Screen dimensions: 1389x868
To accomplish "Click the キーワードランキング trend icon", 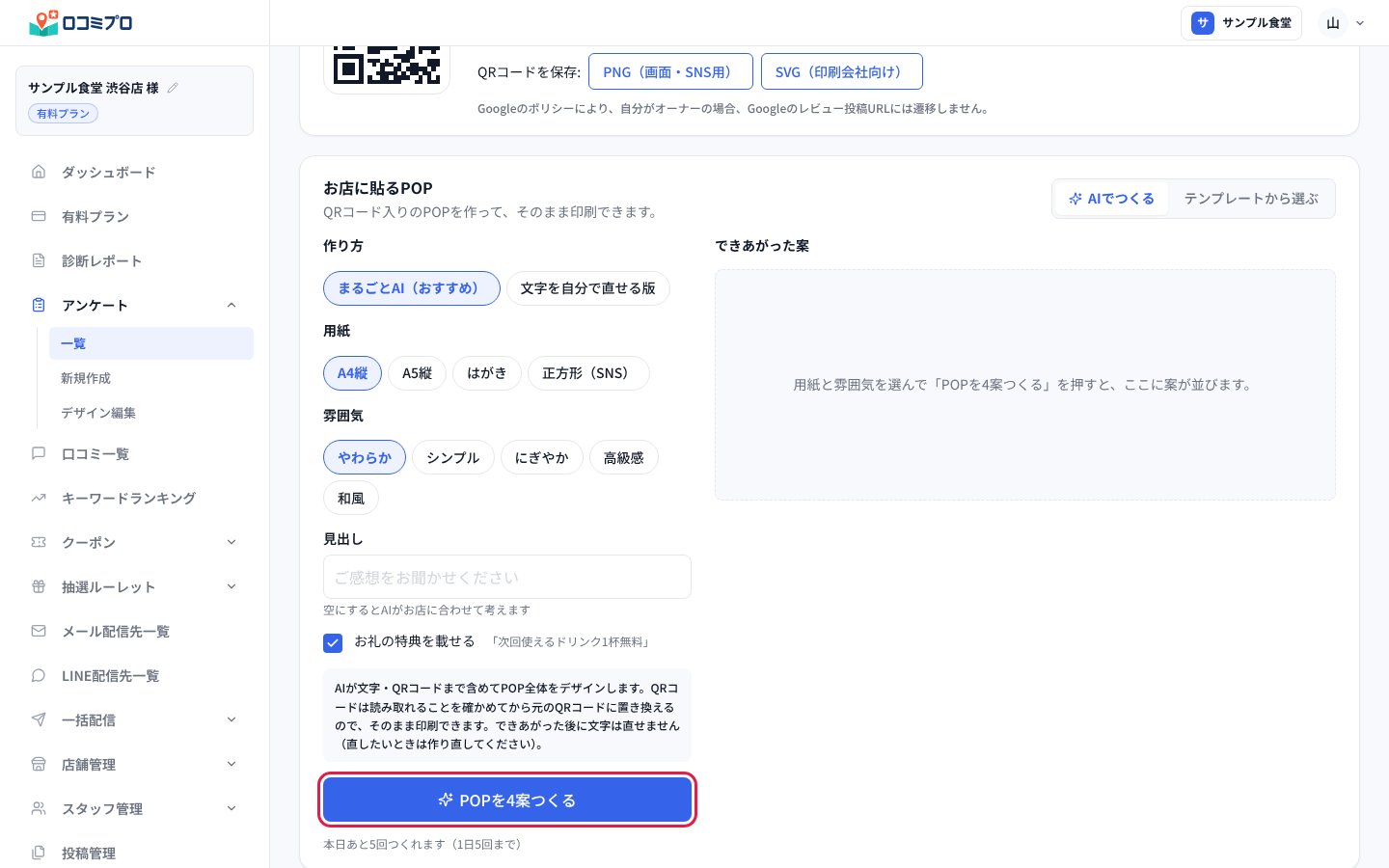I will coord(39,498).
